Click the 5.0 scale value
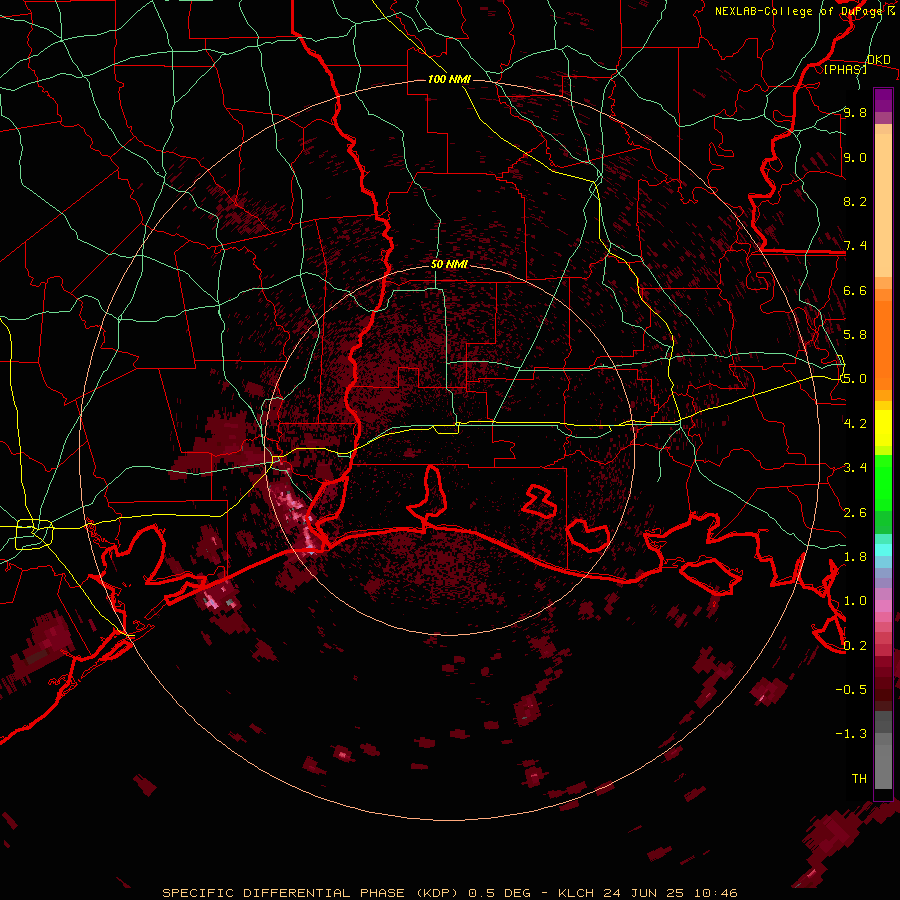900x900 pixels. click(855, 379)
